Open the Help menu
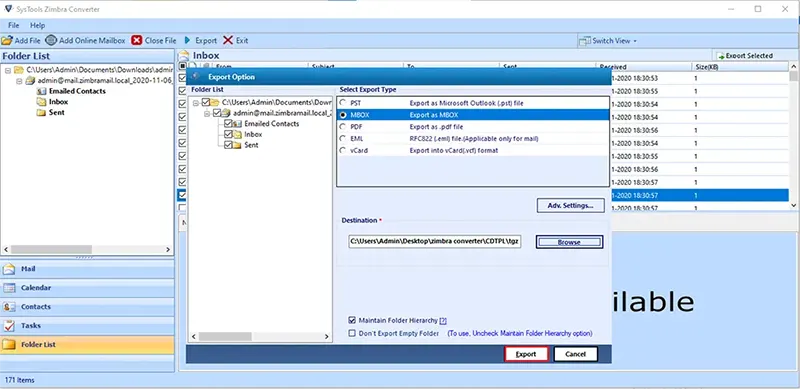Screen dimensions: 800x389 pyautogui.click(x=37, y=25)
